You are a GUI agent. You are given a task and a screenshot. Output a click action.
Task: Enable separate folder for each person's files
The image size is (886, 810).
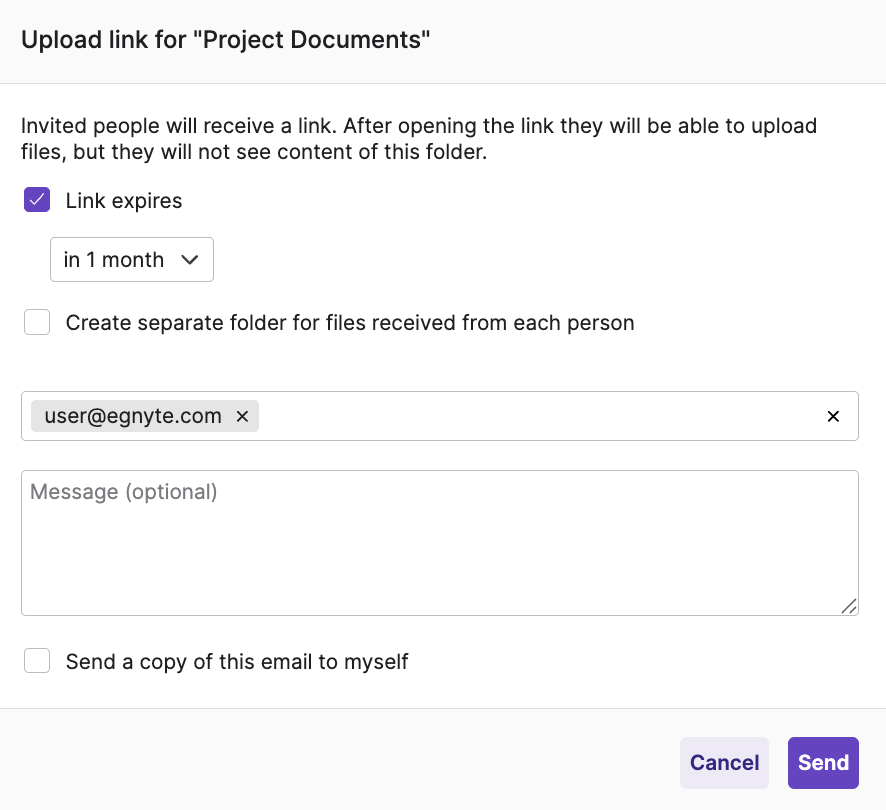(x=36, y=322)
